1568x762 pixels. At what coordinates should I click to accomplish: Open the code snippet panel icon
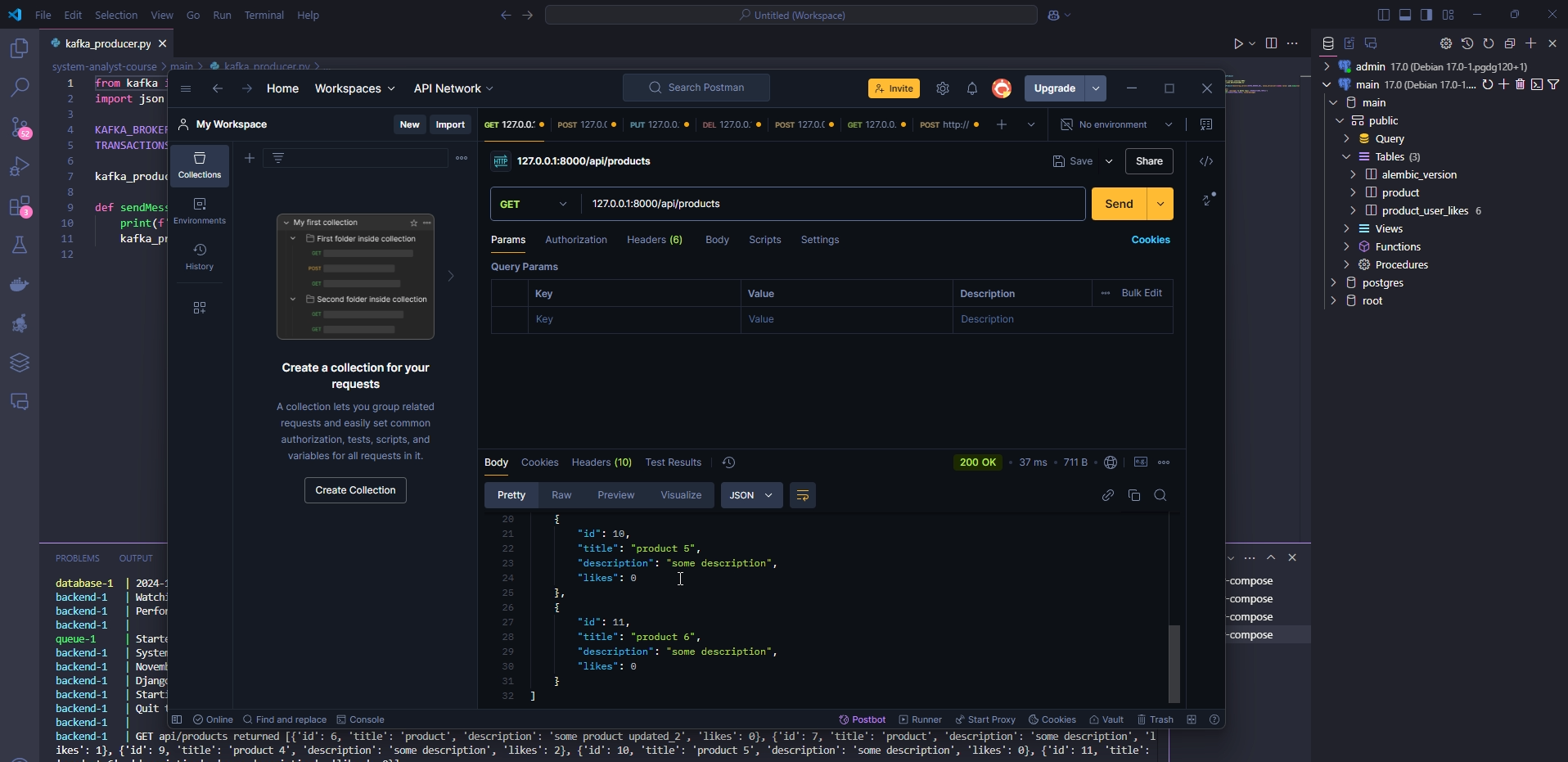[x=1206, y=161]
